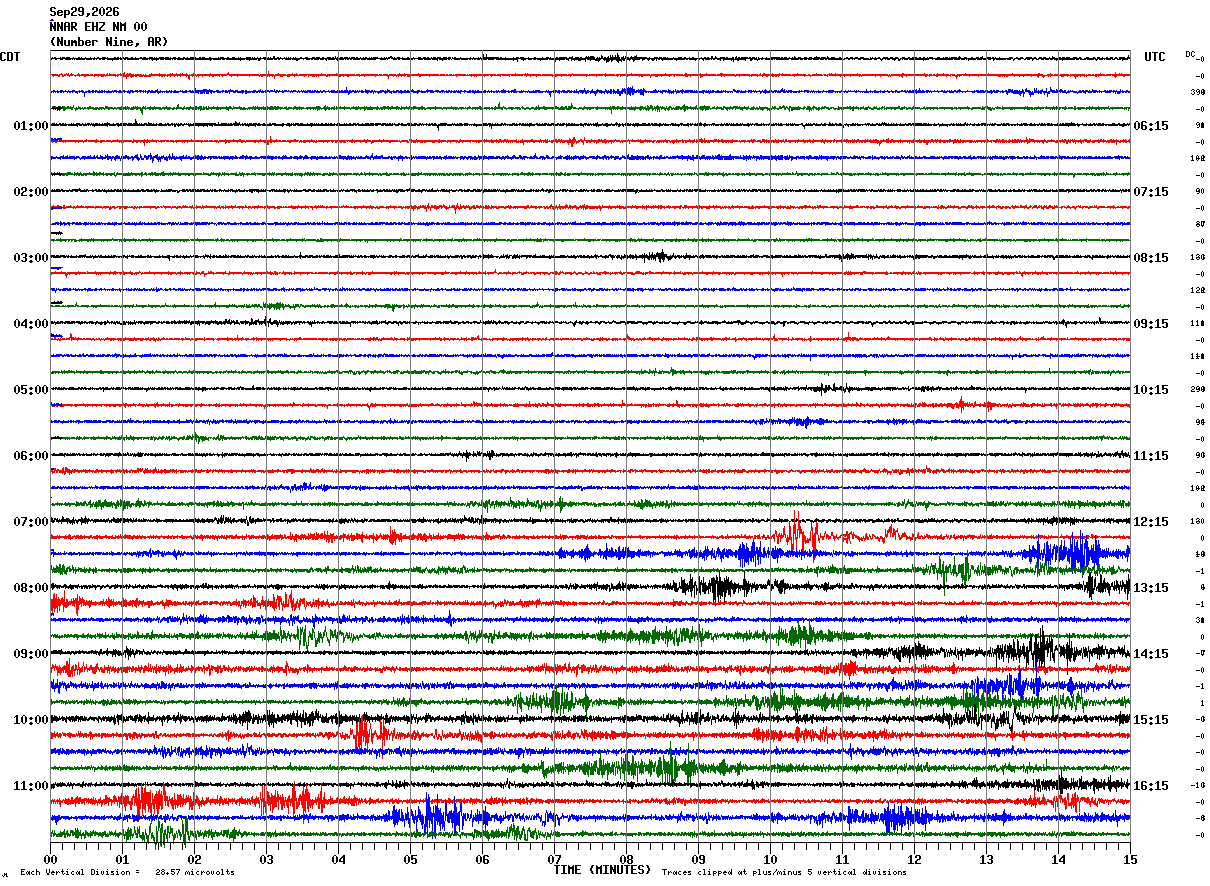Click the 16:15 UTC time marker

pos(1151,786)
